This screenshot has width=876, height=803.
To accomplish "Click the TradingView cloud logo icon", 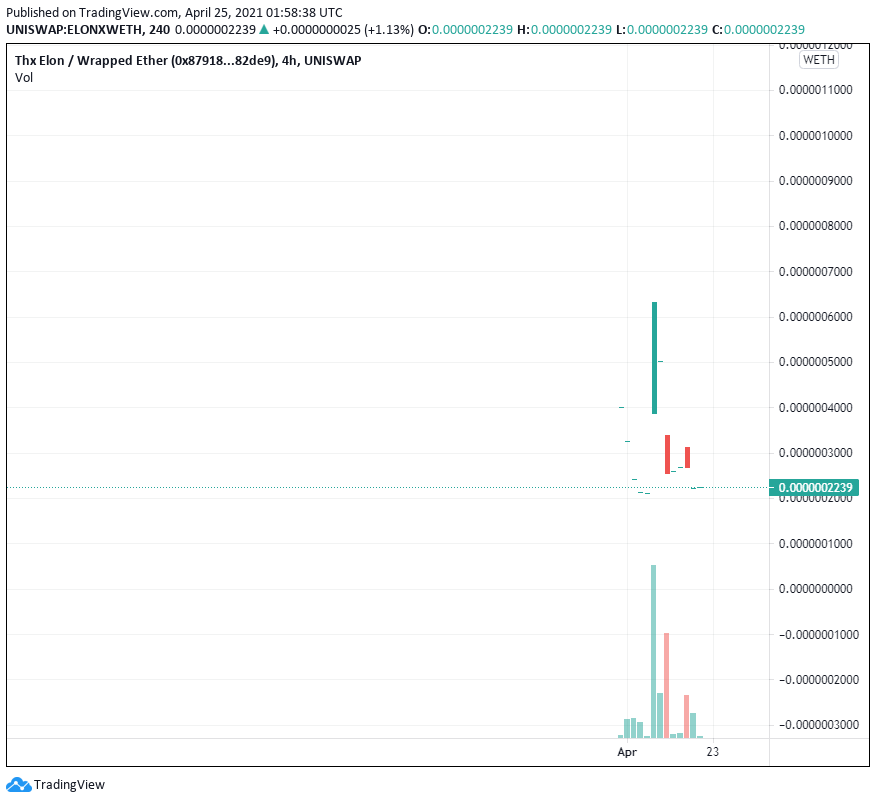I will click(x=18, y=785).
